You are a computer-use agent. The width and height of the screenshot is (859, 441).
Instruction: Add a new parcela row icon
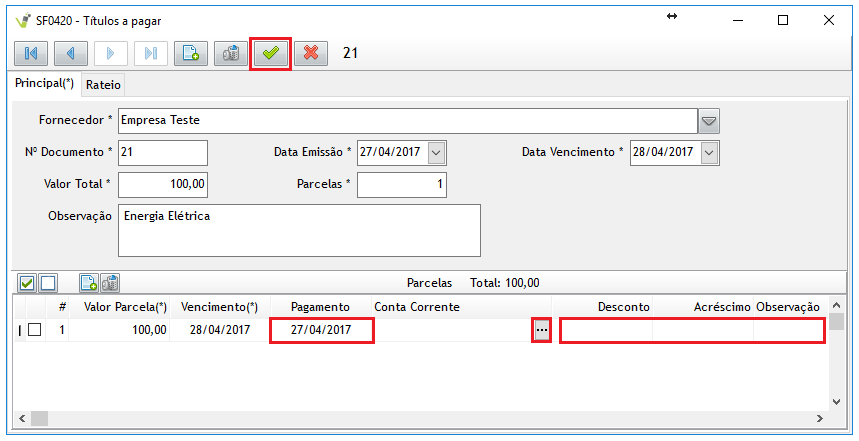click(88, 283)
